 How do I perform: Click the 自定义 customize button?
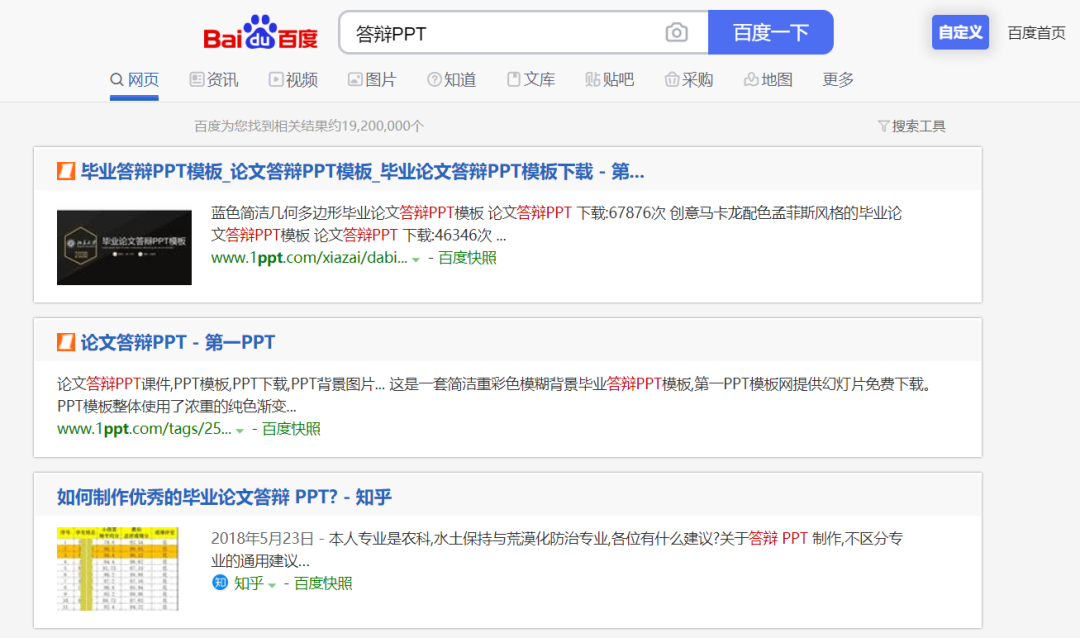tap(960, 32)
